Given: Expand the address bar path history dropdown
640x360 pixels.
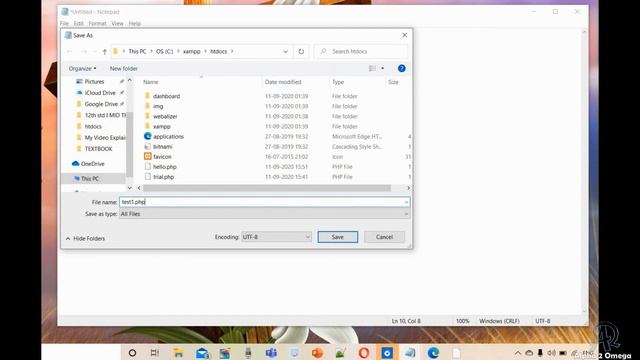Looking at the screenshot, I should point(285,51).
